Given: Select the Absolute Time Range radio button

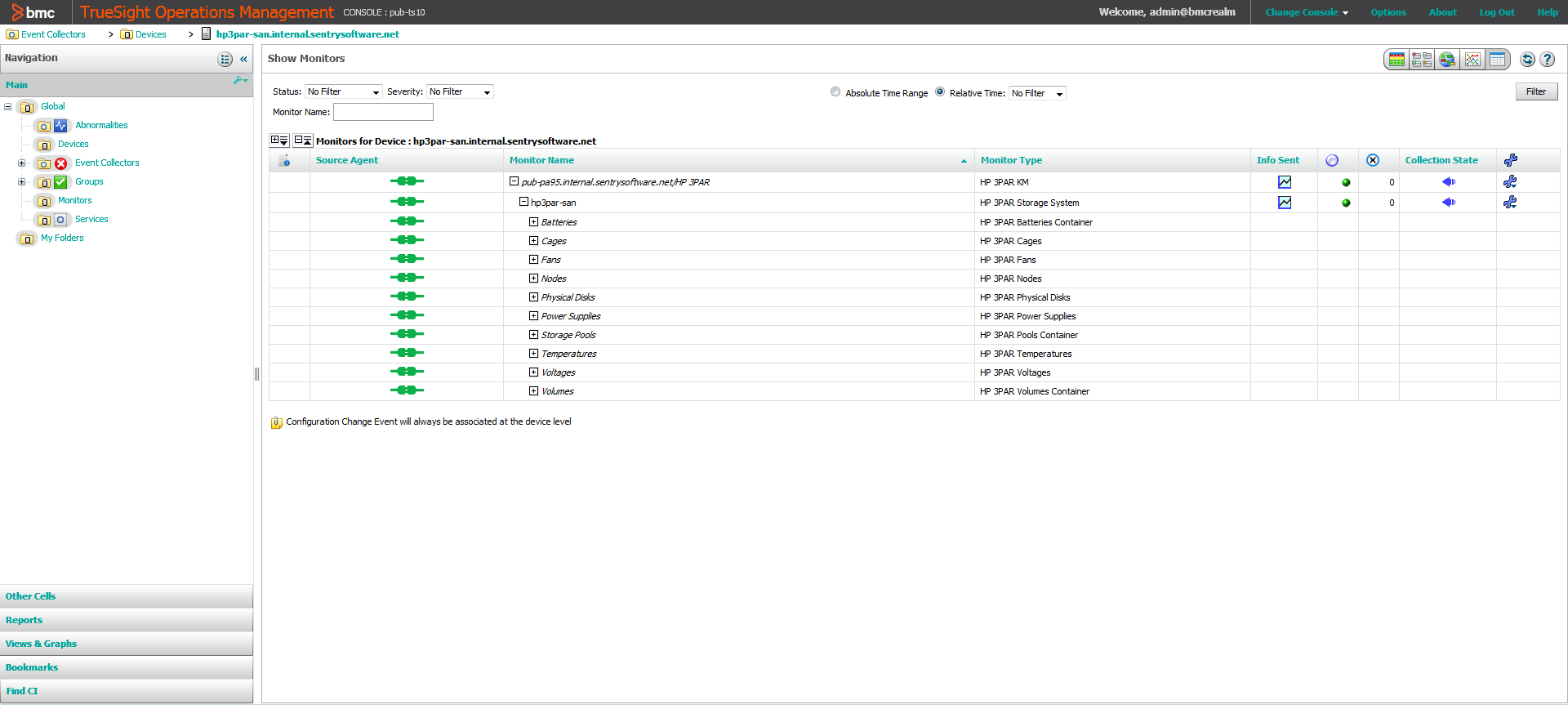Looking at the screenshot, I should point(835,91).
